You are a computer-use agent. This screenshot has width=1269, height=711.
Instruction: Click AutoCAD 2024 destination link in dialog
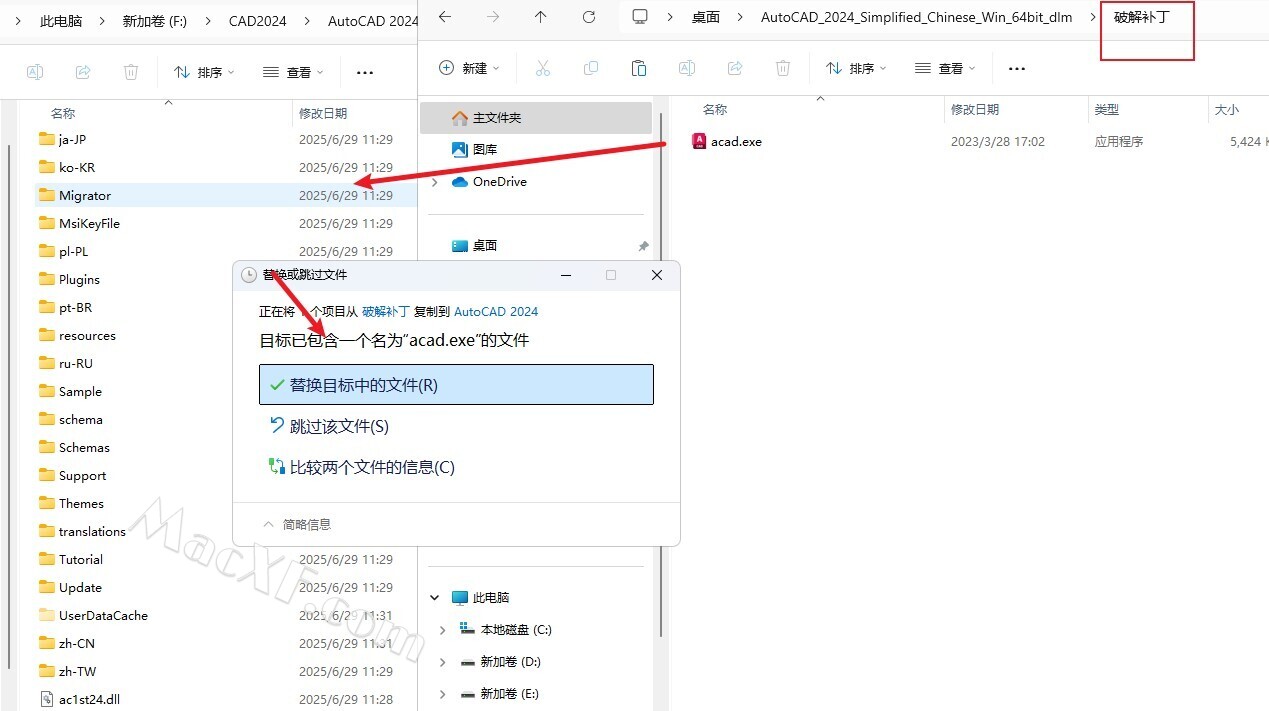click(x=496, y=311)
